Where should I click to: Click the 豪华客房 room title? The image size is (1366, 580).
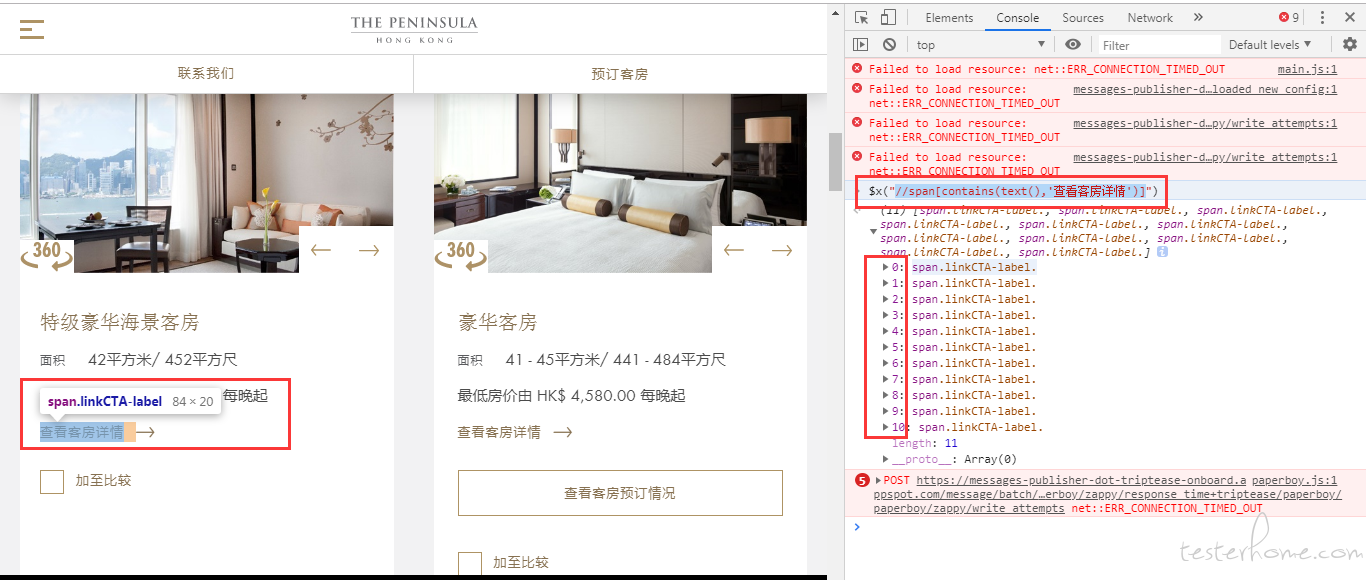(x=498, y=323)
